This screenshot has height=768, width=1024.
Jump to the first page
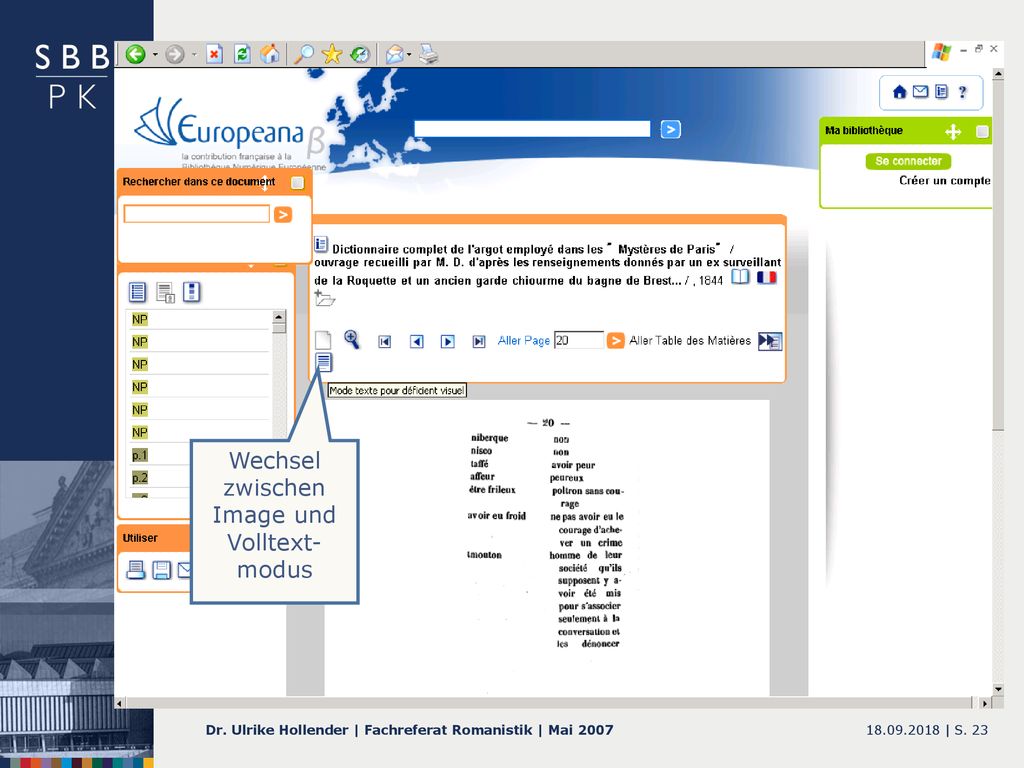point(385,342)
